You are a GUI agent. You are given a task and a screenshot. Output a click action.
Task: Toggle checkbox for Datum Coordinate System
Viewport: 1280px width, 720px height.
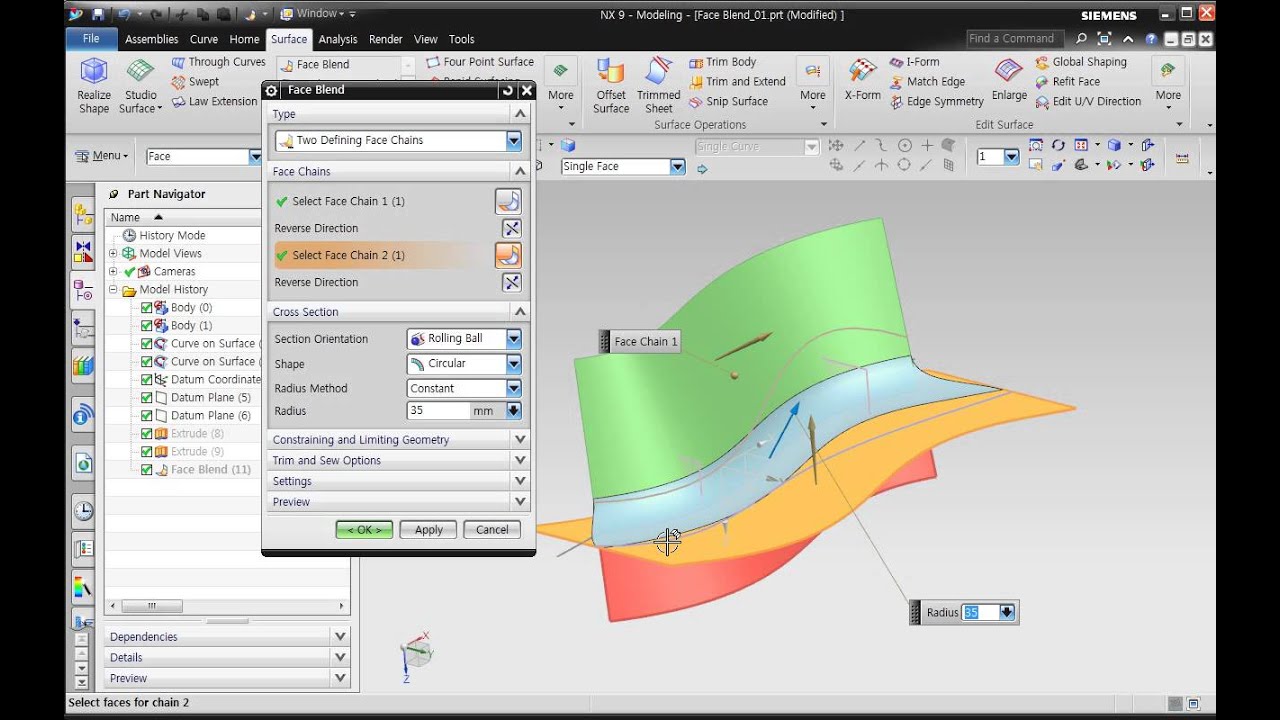pyautogui.click(x=147, y=380)
